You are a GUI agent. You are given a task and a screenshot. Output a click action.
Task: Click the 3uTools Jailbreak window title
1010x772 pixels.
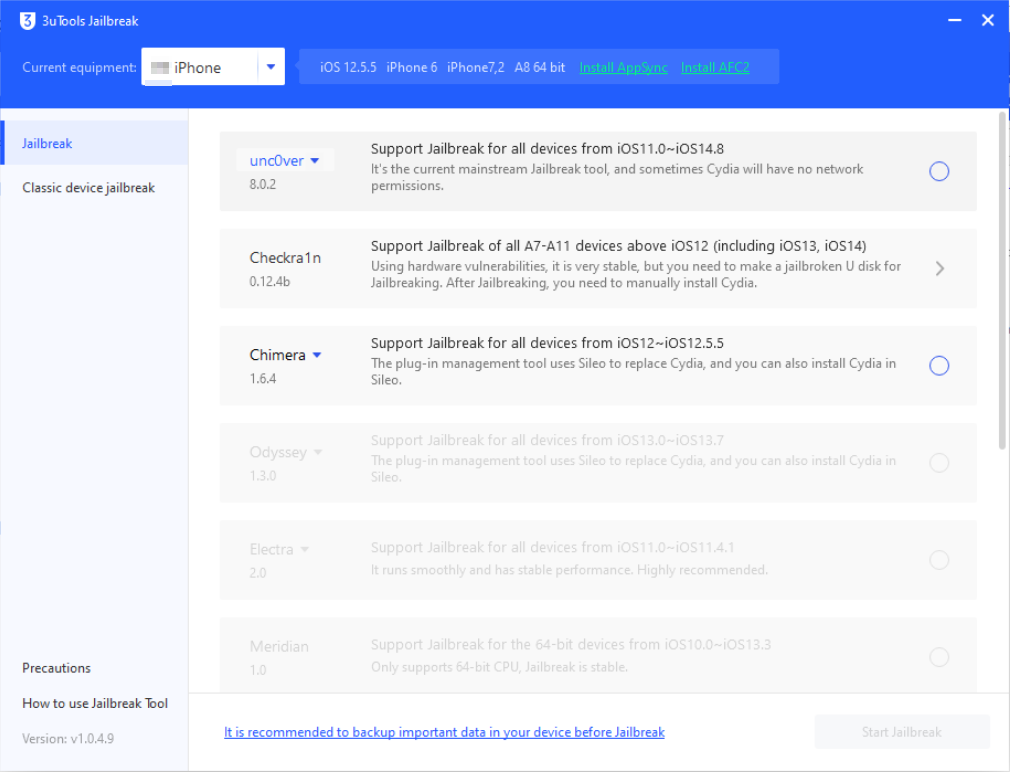click(90, 21)
